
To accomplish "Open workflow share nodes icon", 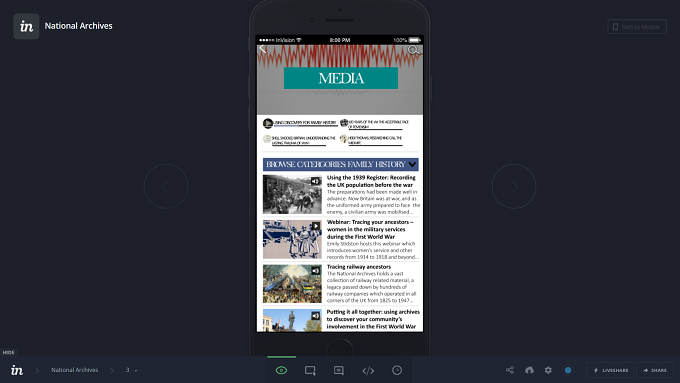I will click(x=510, y=370).
